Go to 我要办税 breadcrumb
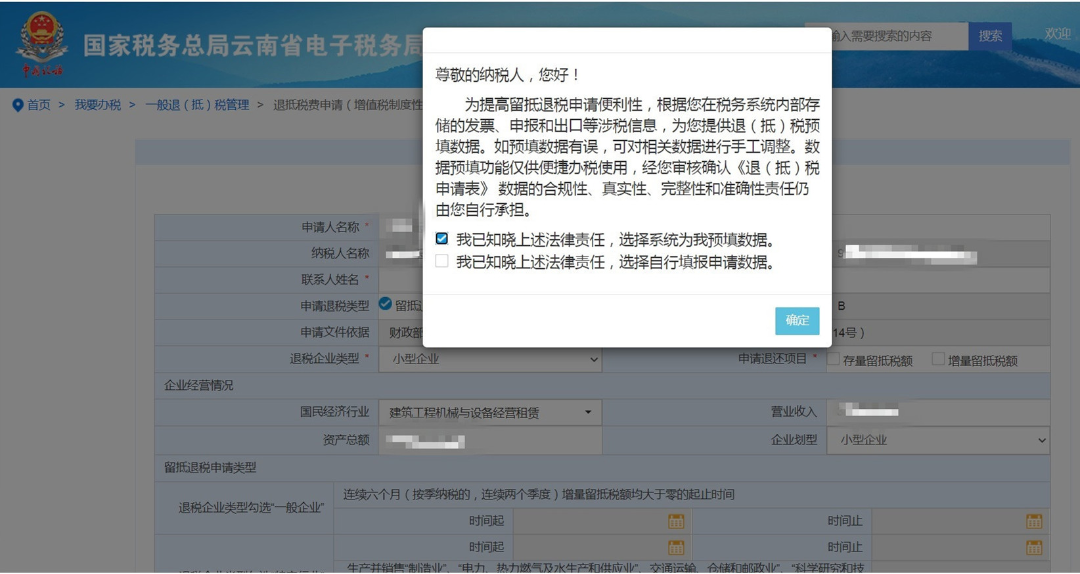Viewport: 1080px width, 574px height. coord(98,105)
